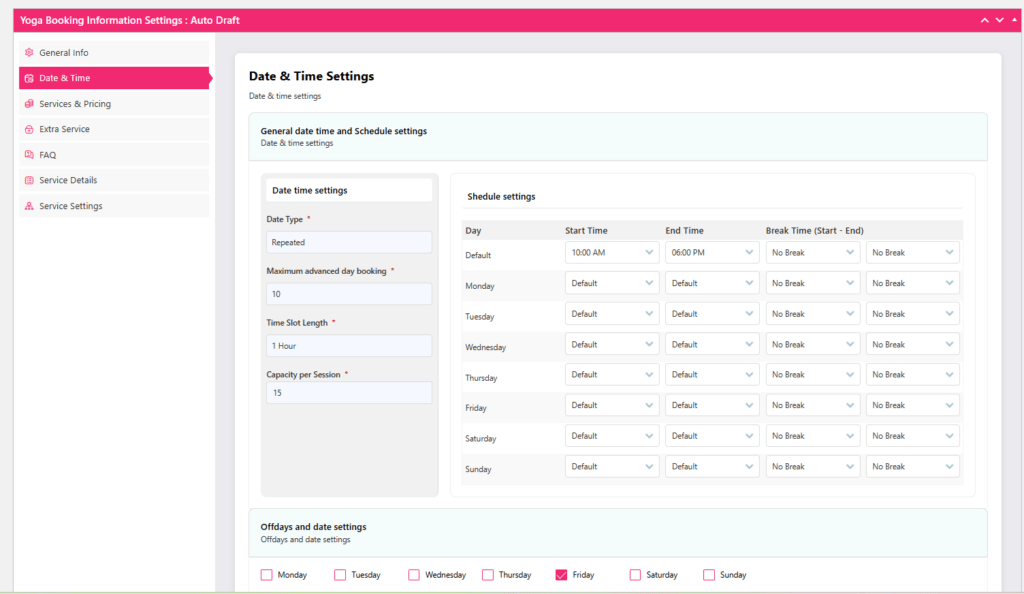Click the Service Details icon
1024x594 pixels.
pos(29,180)
